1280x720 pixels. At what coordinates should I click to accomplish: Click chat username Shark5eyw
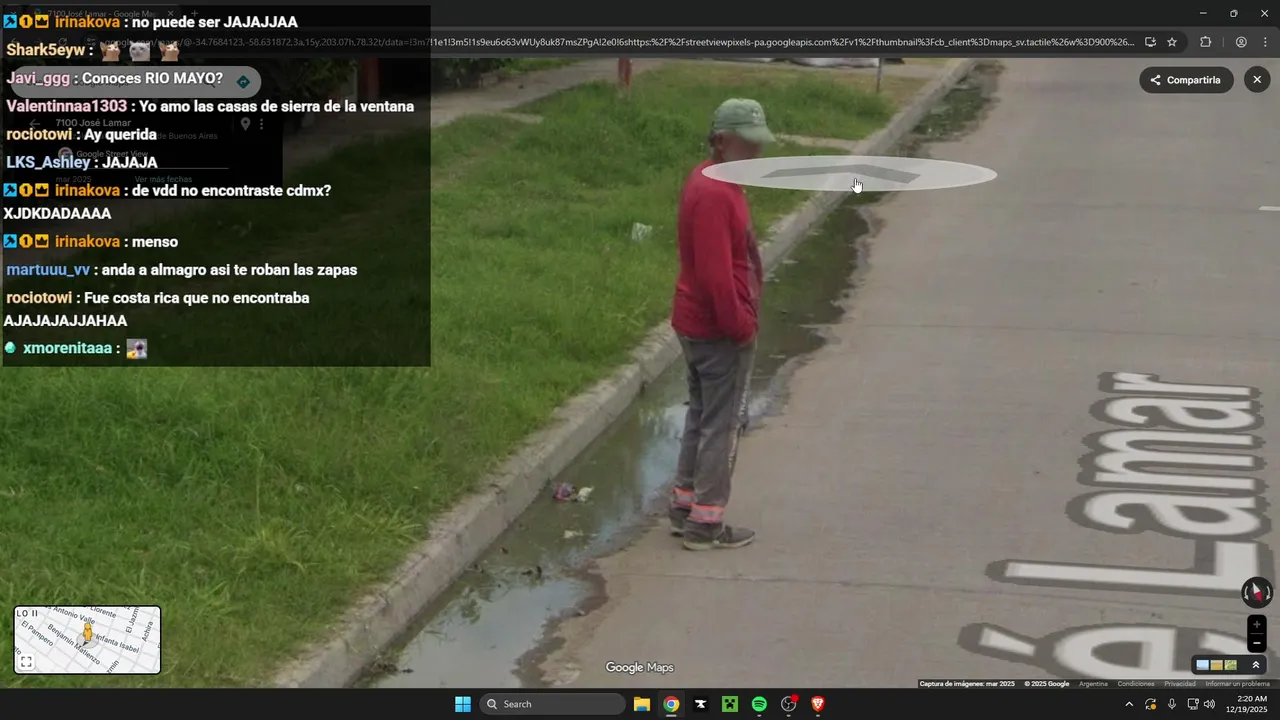[x=45, y=50]
